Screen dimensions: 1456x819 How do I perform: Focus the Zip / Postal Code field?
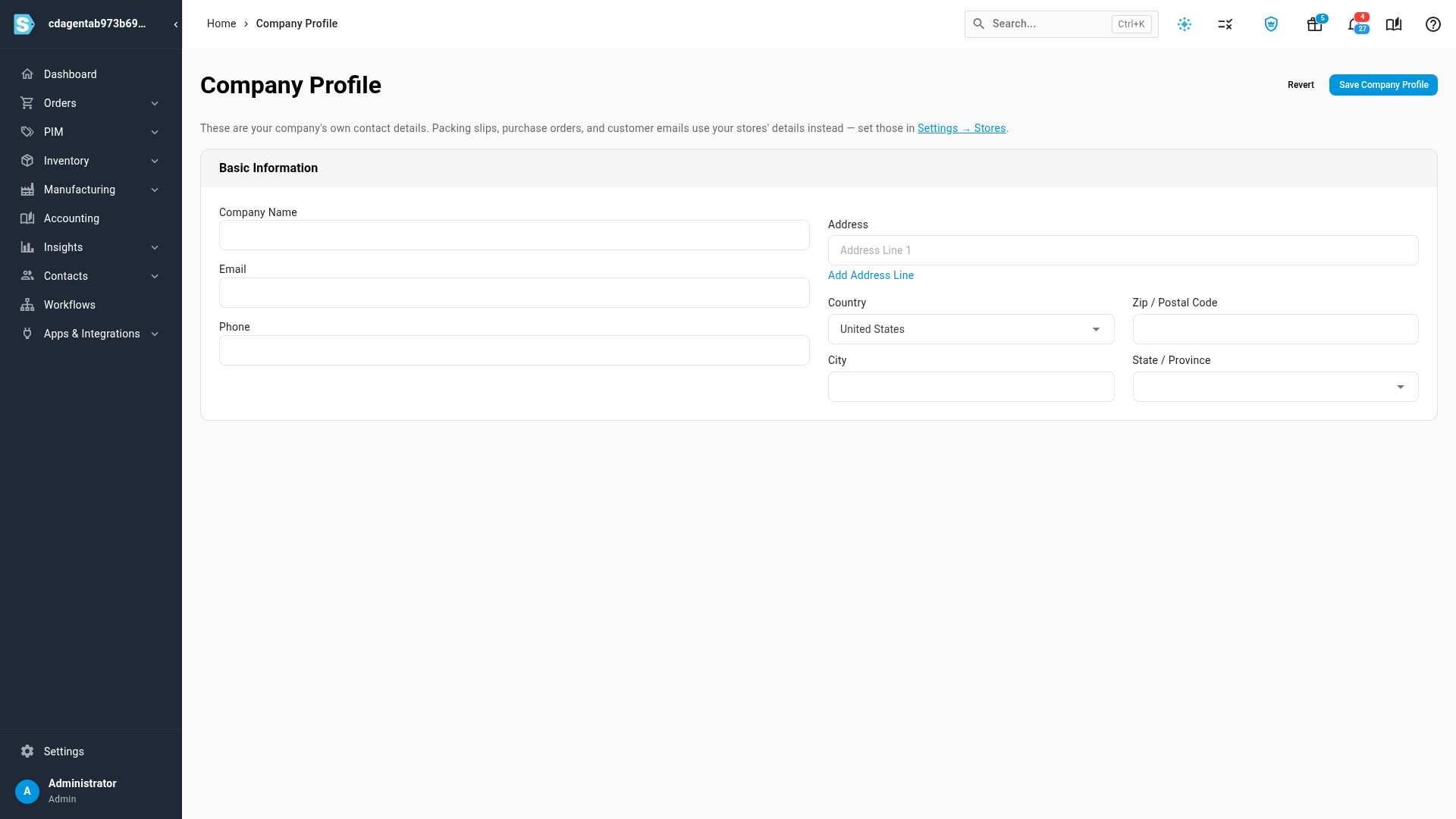click(x=1276, y=329)
